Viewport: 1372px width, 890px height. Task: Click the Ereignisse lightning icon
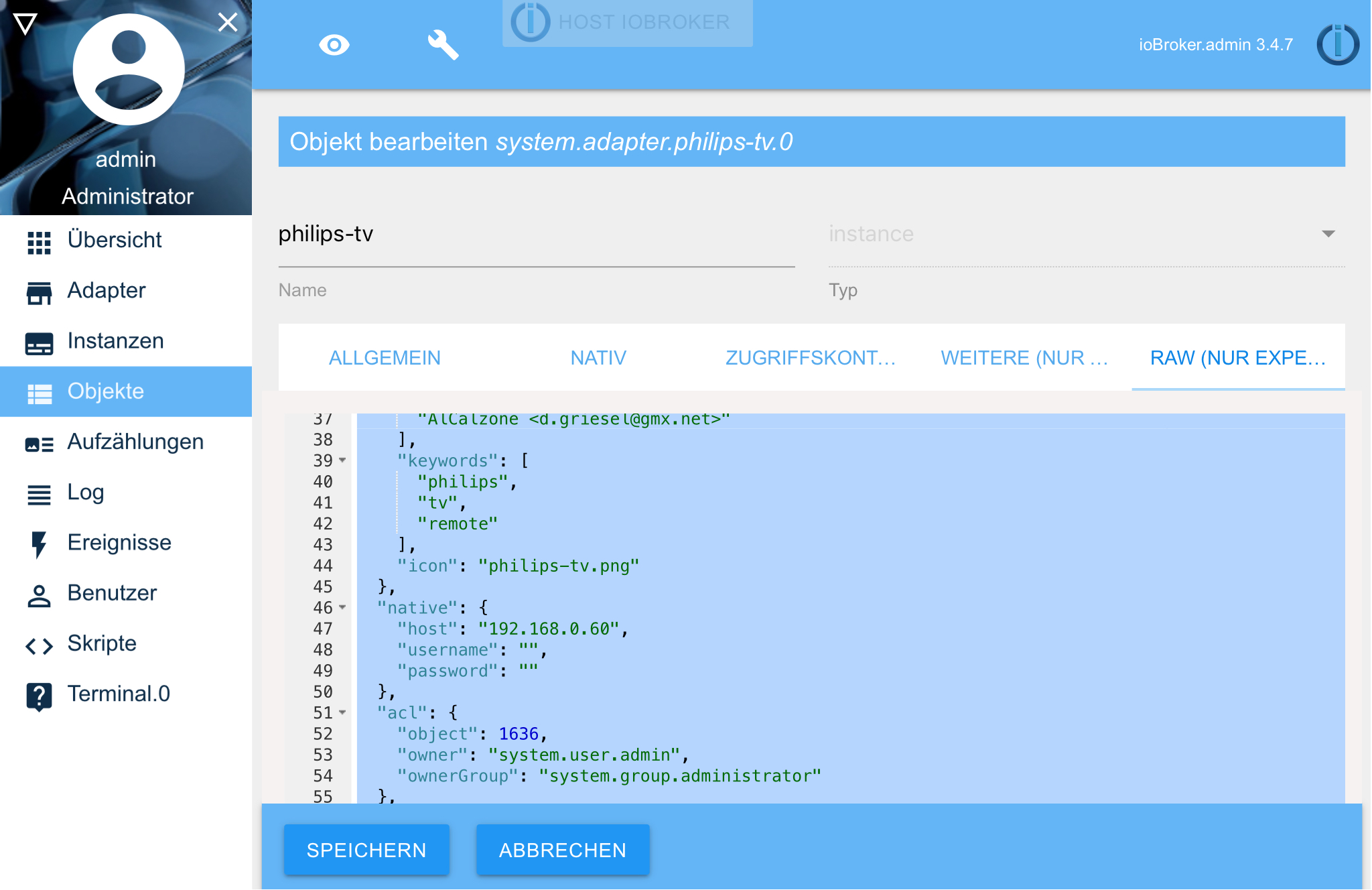39,545
